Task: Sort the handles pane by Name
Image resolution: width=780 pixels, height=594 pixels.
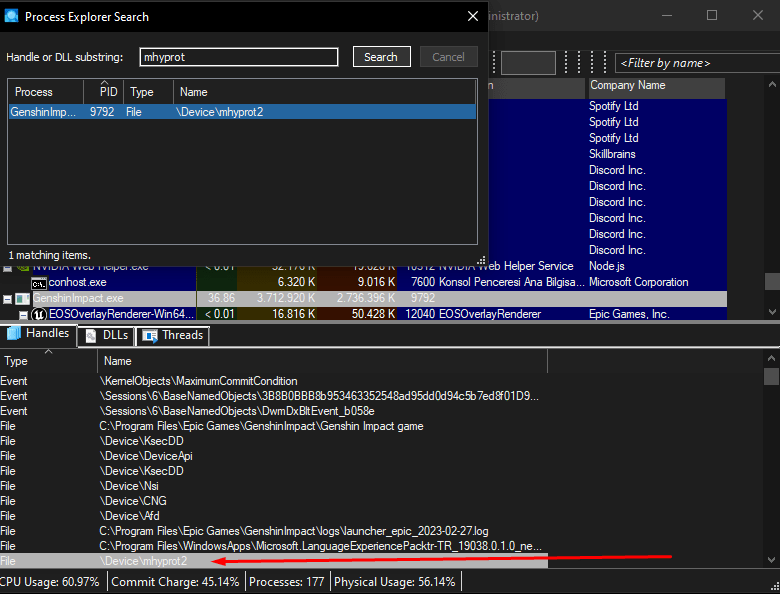Action: [323, 361]
